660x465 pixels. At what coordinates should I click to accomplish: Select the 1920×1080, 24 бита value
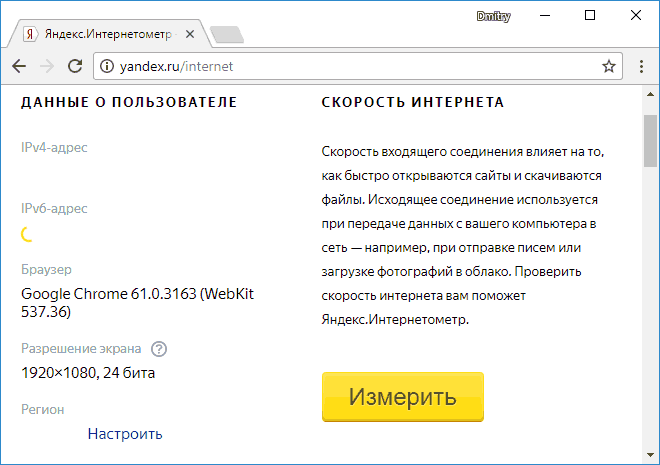click(88, 373)
